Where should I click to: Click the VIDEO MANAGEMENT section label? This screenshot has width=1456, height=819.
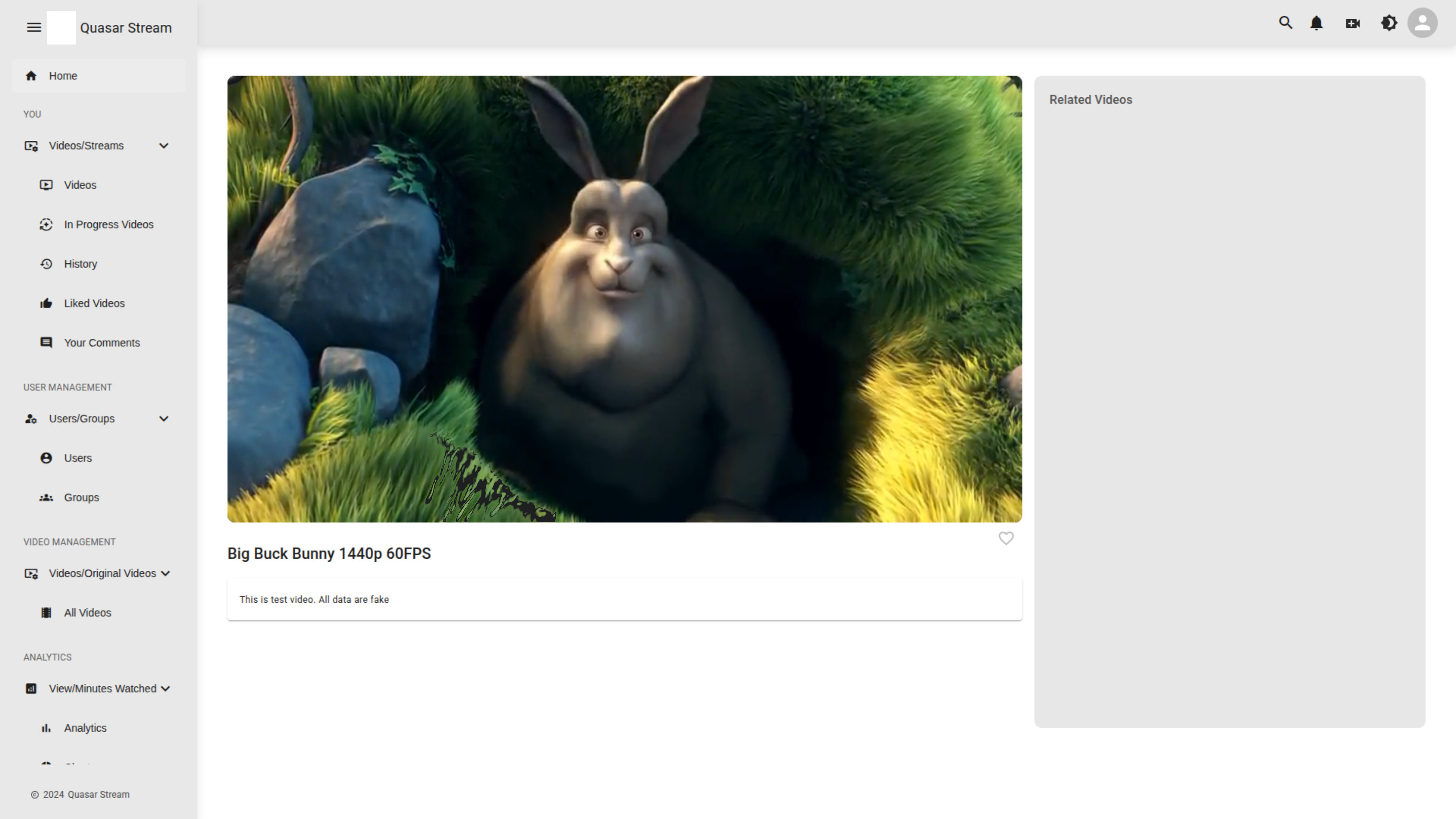[x=69, y=542]
